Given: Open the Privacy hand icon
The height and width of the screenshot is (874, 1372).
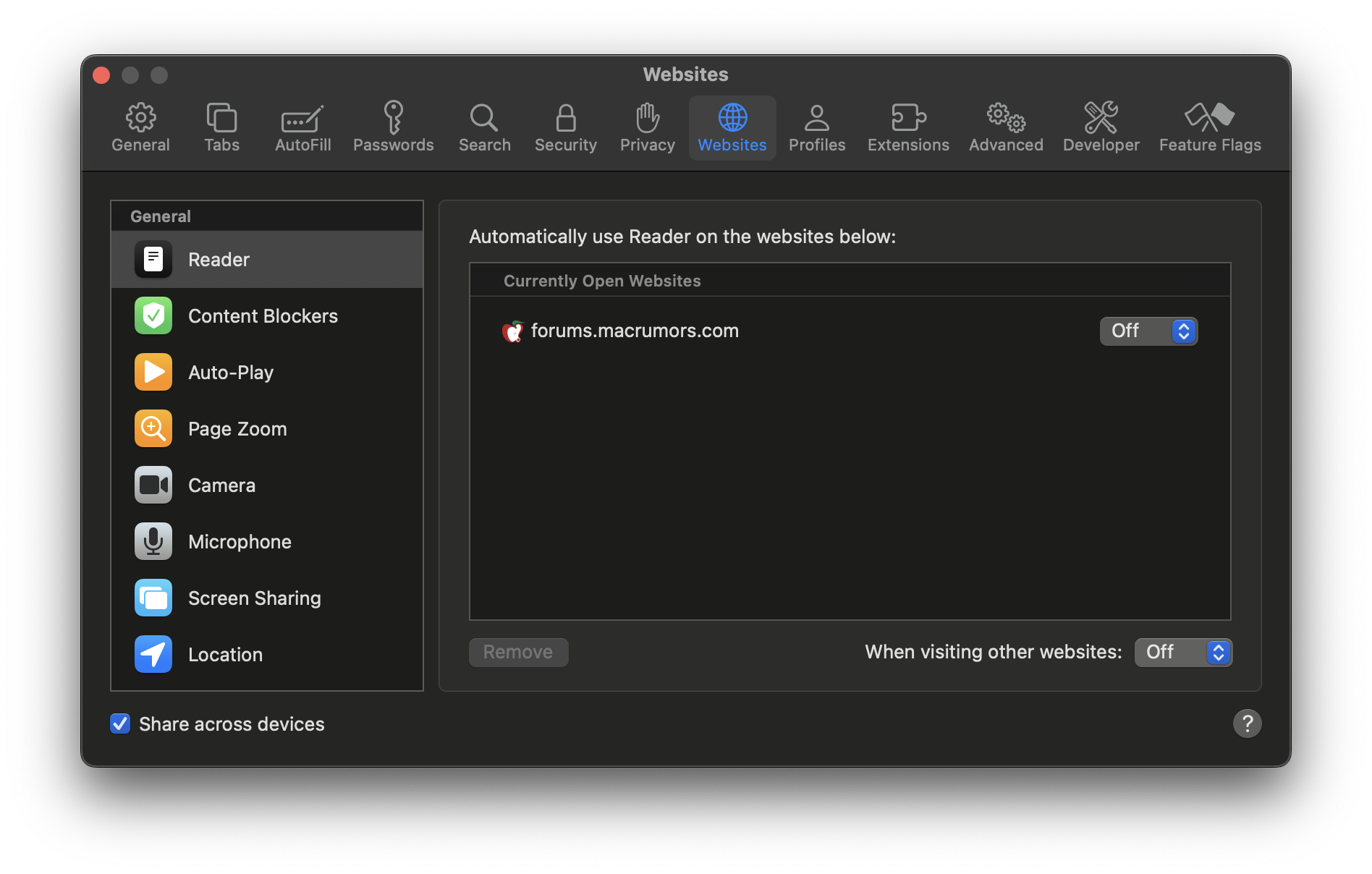Looking at the screenshot, I should tap(648, 117).
